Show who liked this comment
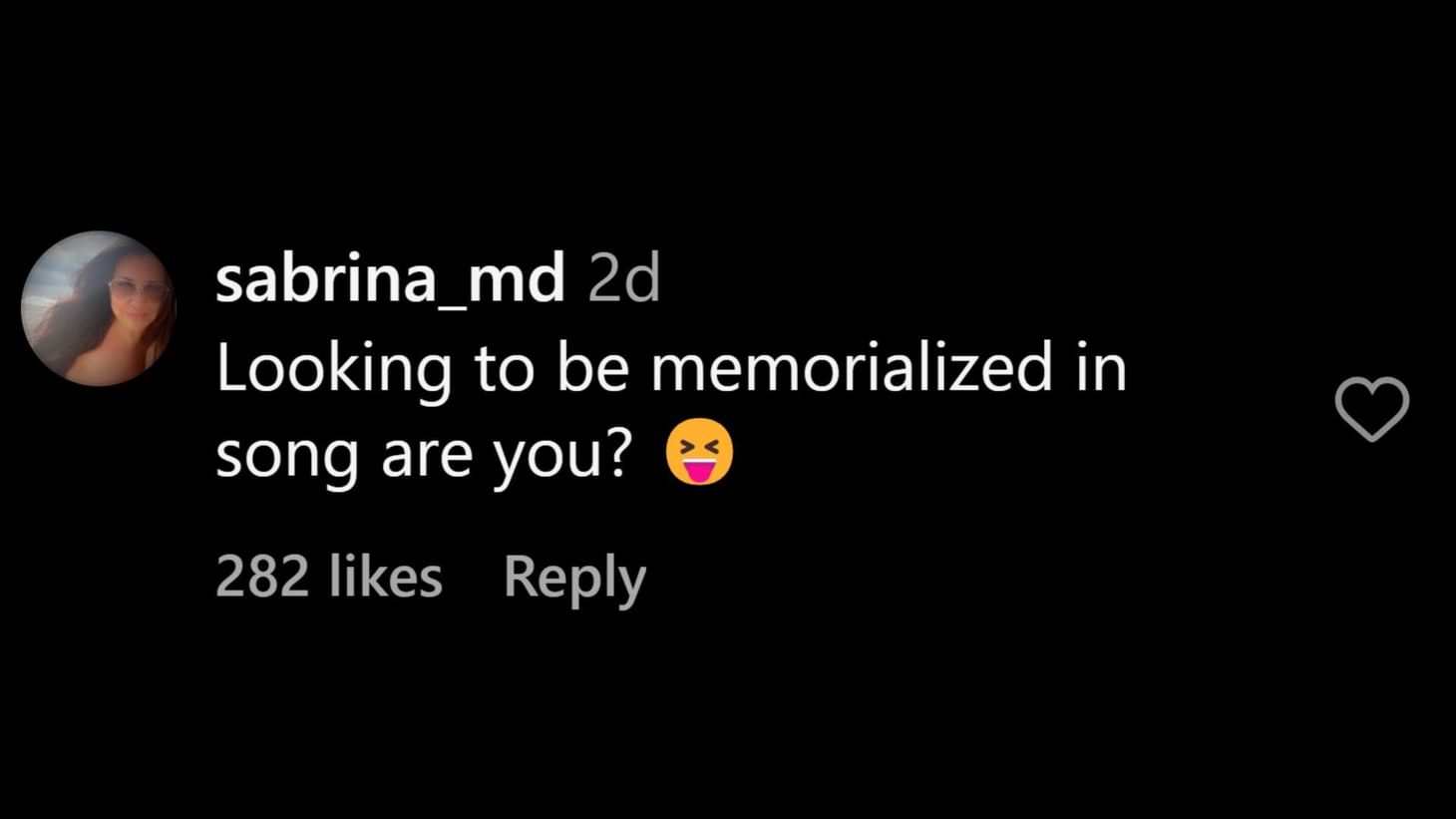Image resolution: width=1456 pixels, height=819 pixels. pos(328,577)
